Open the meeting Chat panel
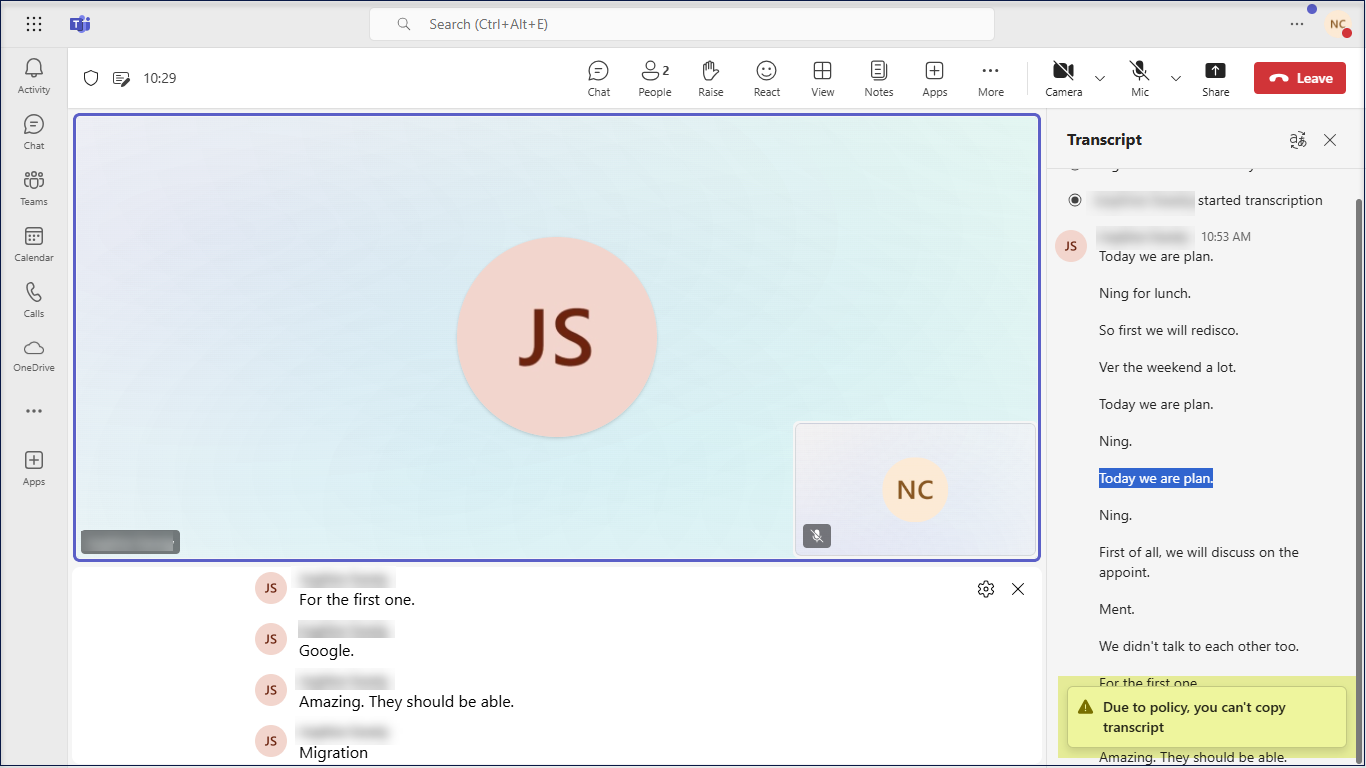Image resolution: width=1366 pixels, height=768 pixels. click(598, 78)
